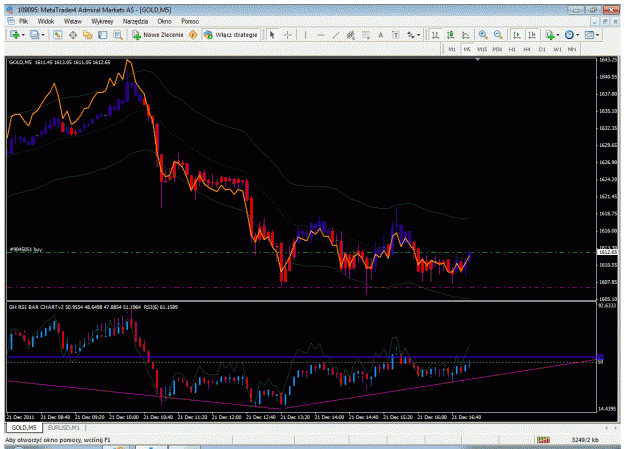This screenshot has height=449, width=625.
Task: Click the active M5 timeframe button
Action: click(x=467, y=49)
